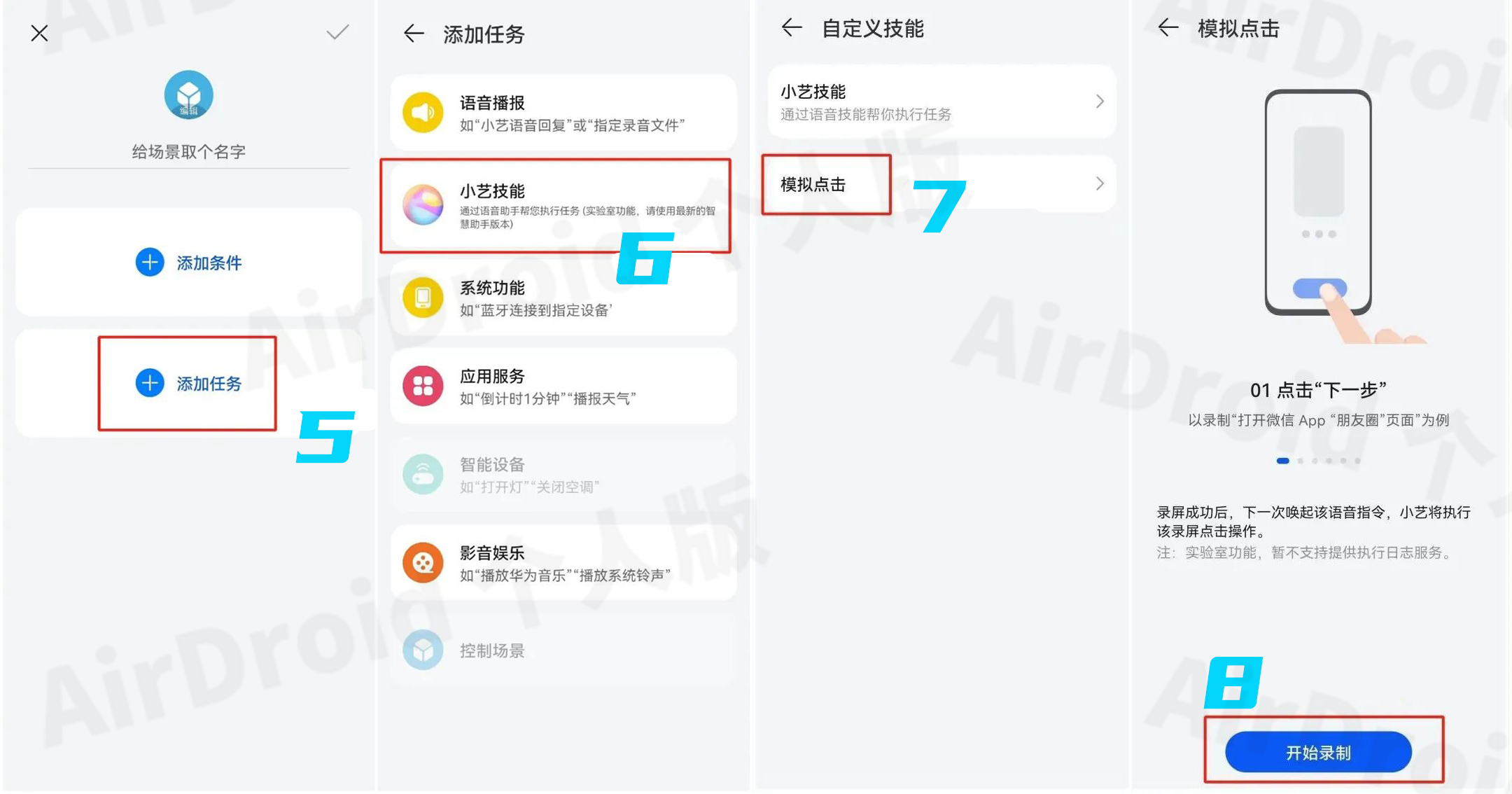Expand 小艺技能 row chevron in 自定义技能
This screenshot has height=794, width=1512.
[x=1100, y=102]
